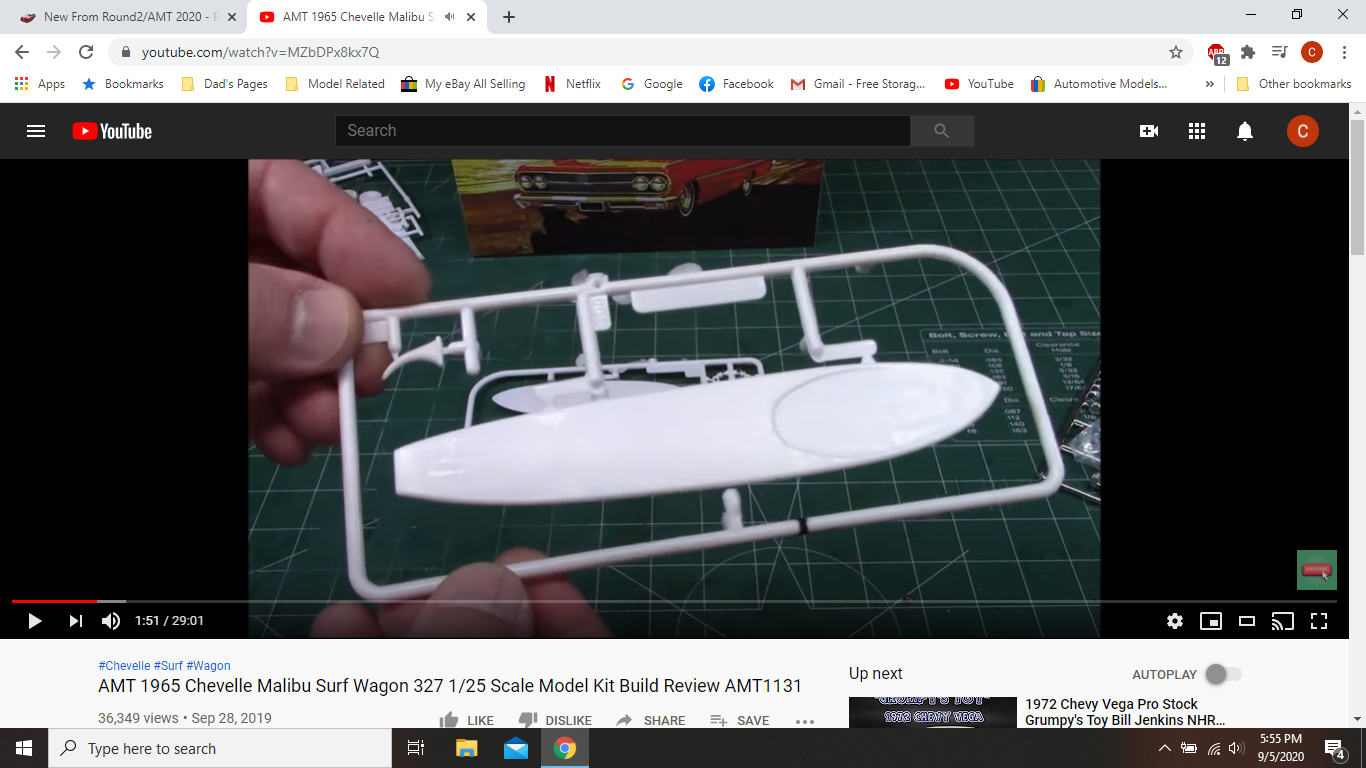The height and width of the screenshot is (768, 1366).
Task: Open the YouTube apps grid icon
Action: (x=1197, y=131)
